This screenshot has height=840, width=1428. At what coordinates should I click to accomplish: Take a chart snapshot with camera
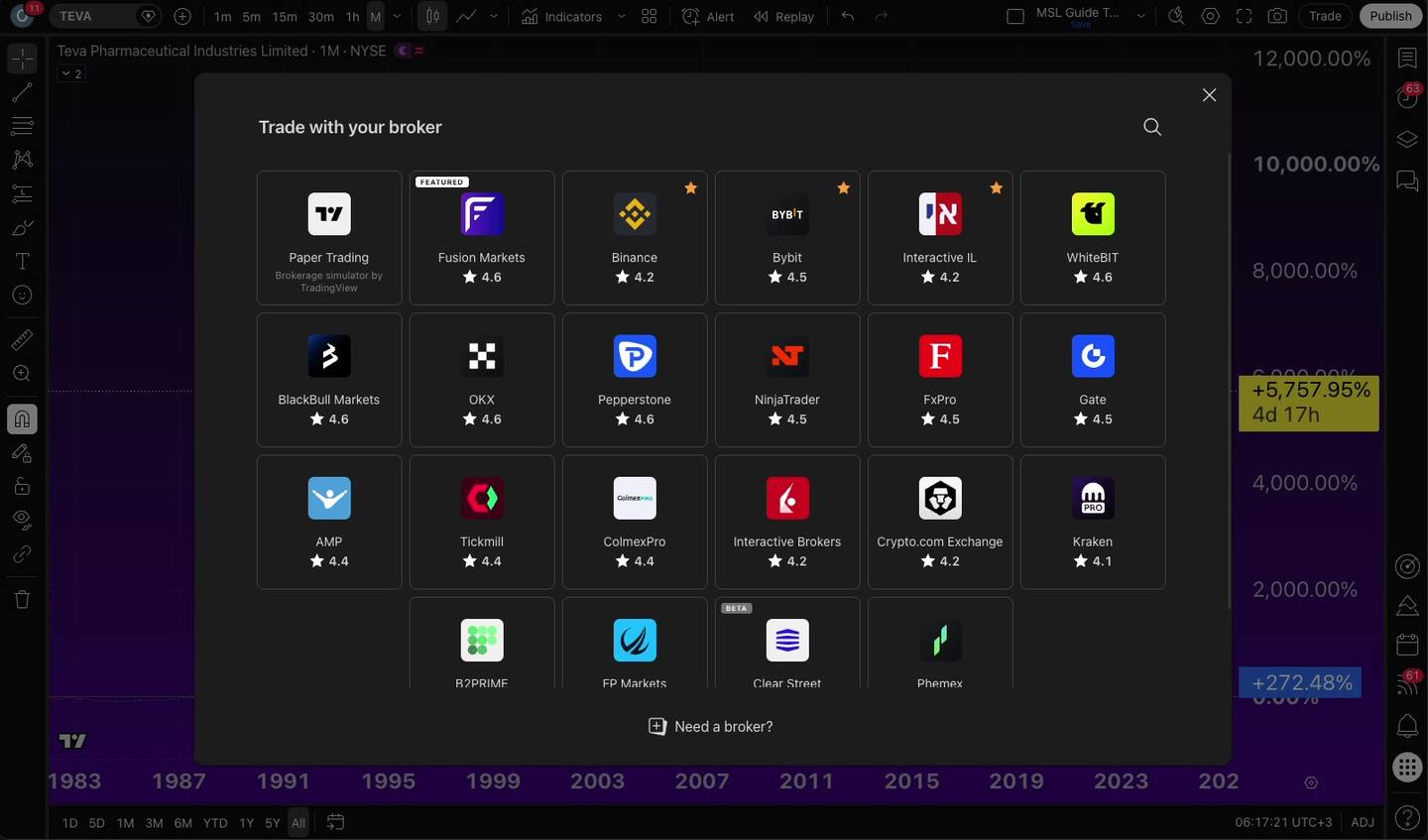click(1278, 16)
